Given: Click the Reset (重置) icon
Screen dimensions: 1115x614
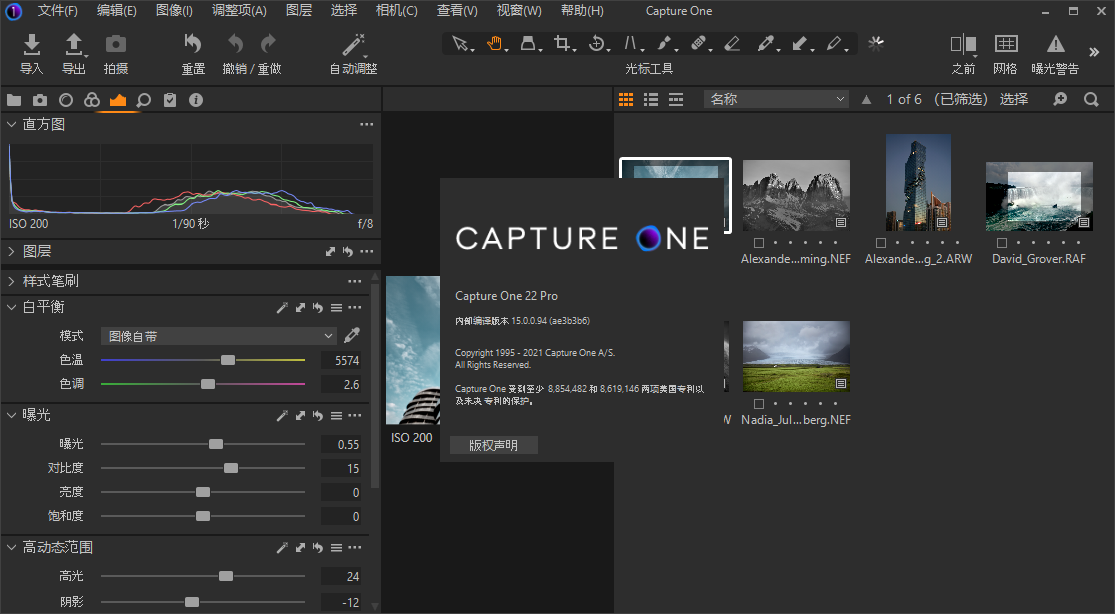Looking at the screenshot, I should coord(193,44).
